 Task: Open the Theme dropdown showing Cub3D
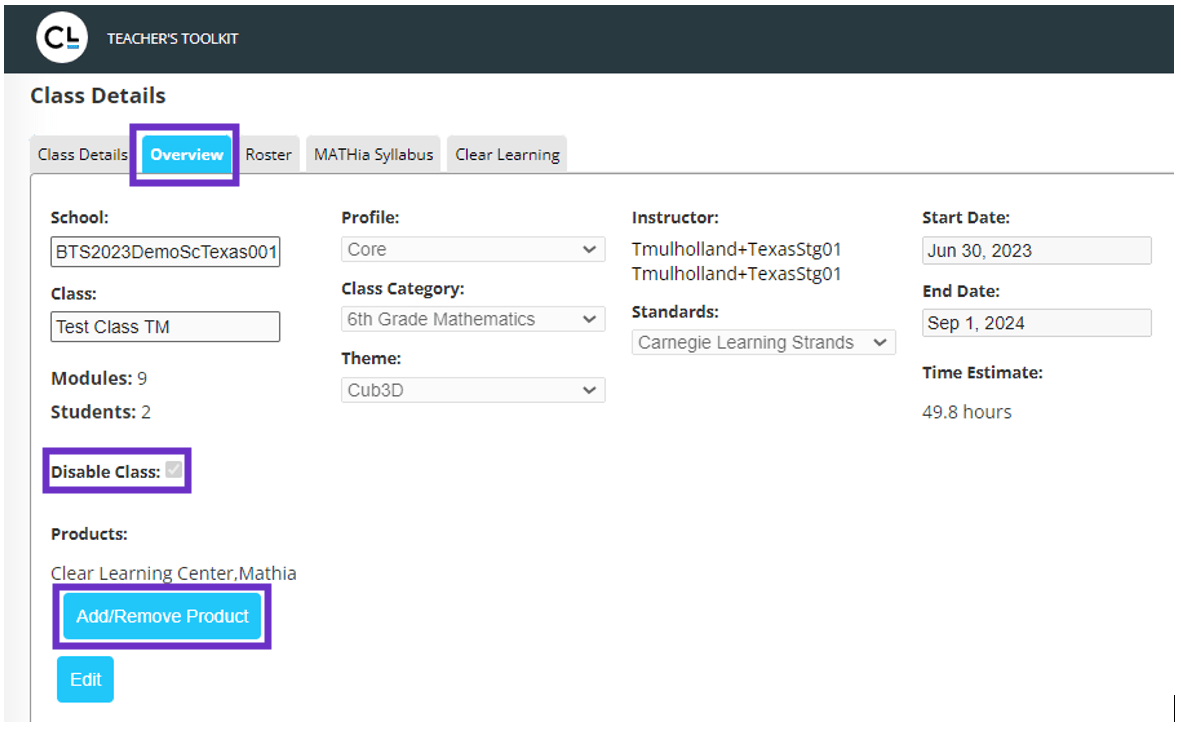[473, 390]
